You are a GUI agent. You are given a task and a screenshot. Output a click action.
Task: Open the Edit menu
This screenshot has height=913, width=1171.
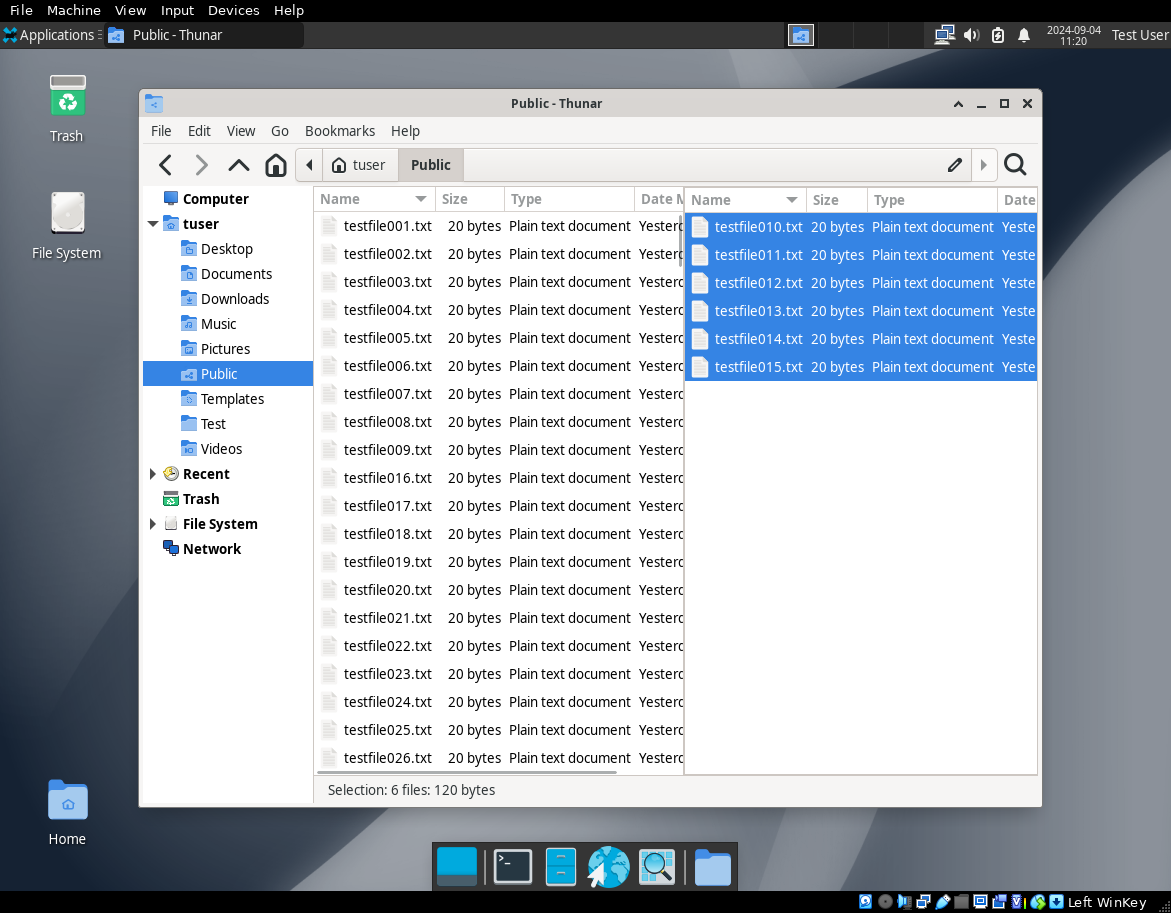(199, 131)
